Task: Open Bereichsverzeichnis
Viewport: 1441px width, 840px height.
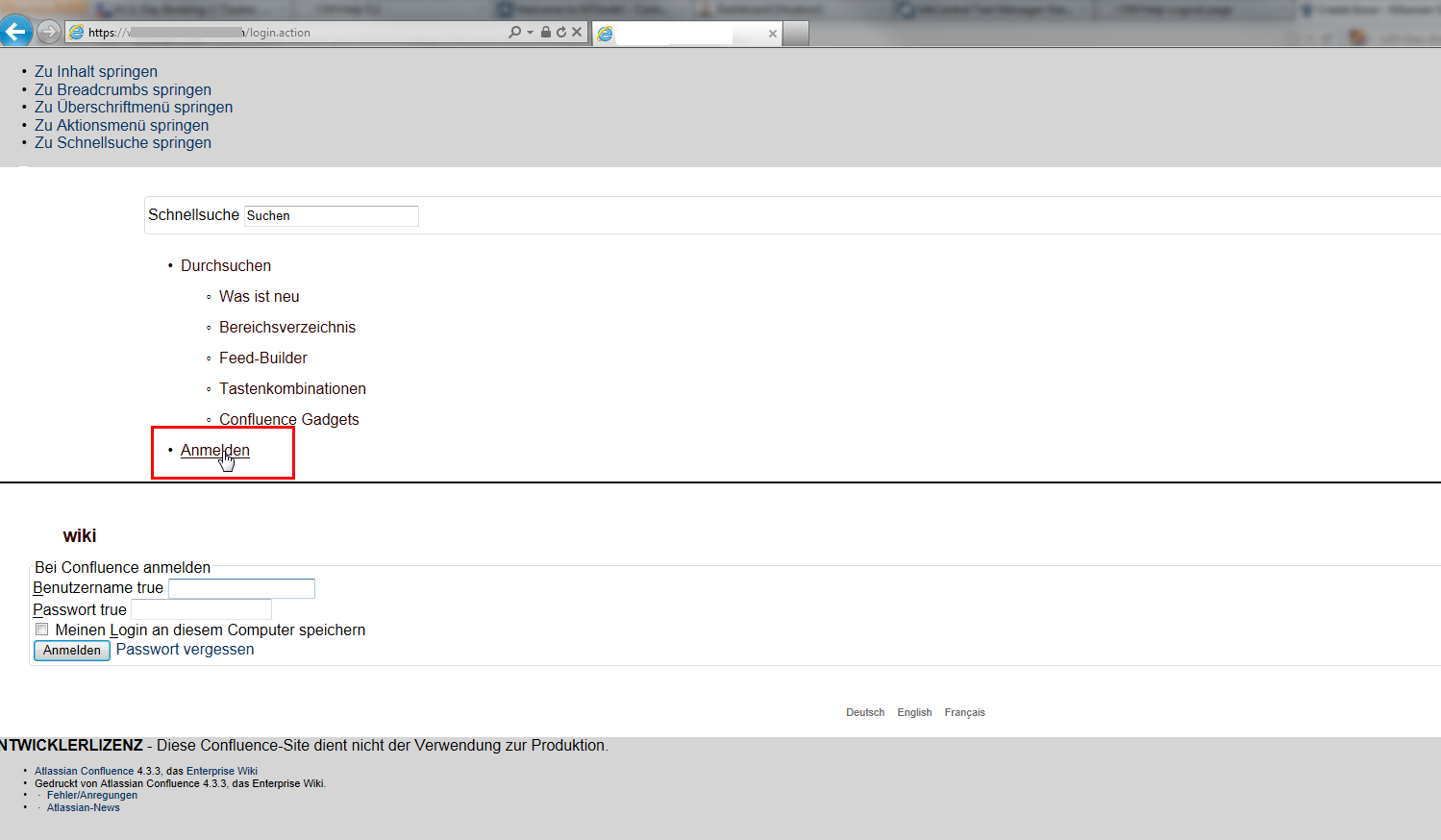Action: pyautogui.click(x=287, y=328)
